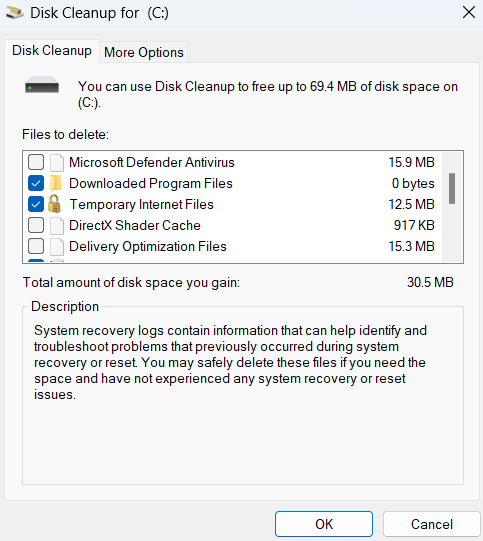This screenshot has width=483, height=541.
Task: Tick the Delivery Optimization Files checkbox
Action: 36,246
